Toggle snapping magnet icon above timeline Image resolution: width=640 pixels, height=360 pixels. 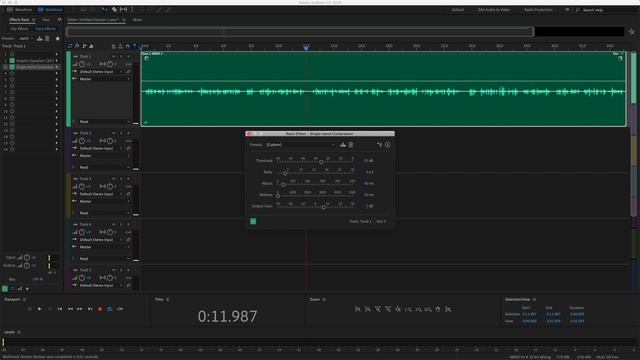pos(128,46)
